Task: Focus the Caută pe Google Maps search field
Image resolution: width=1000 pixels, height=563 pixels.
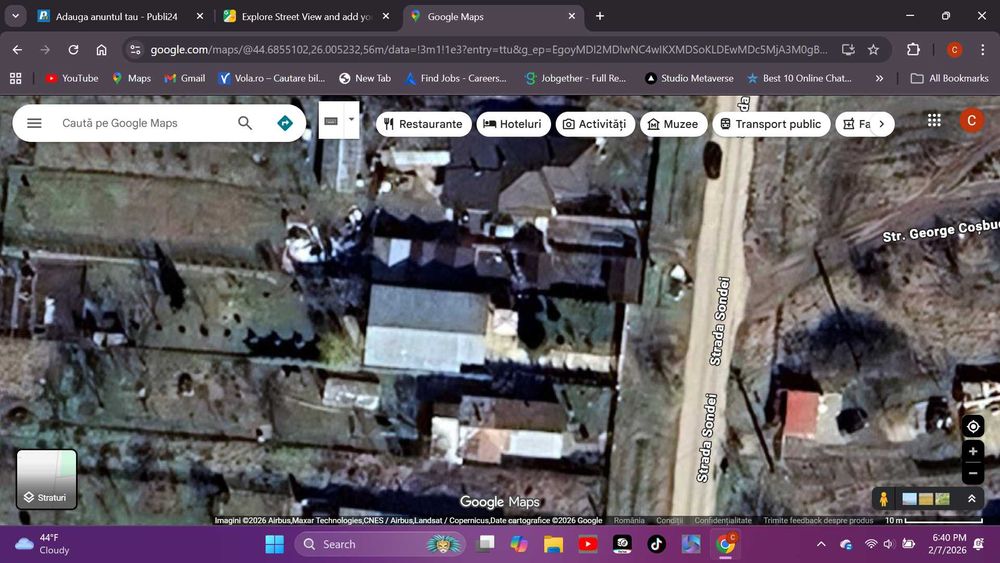Action: pyautogui.click(x=144, y=123)
